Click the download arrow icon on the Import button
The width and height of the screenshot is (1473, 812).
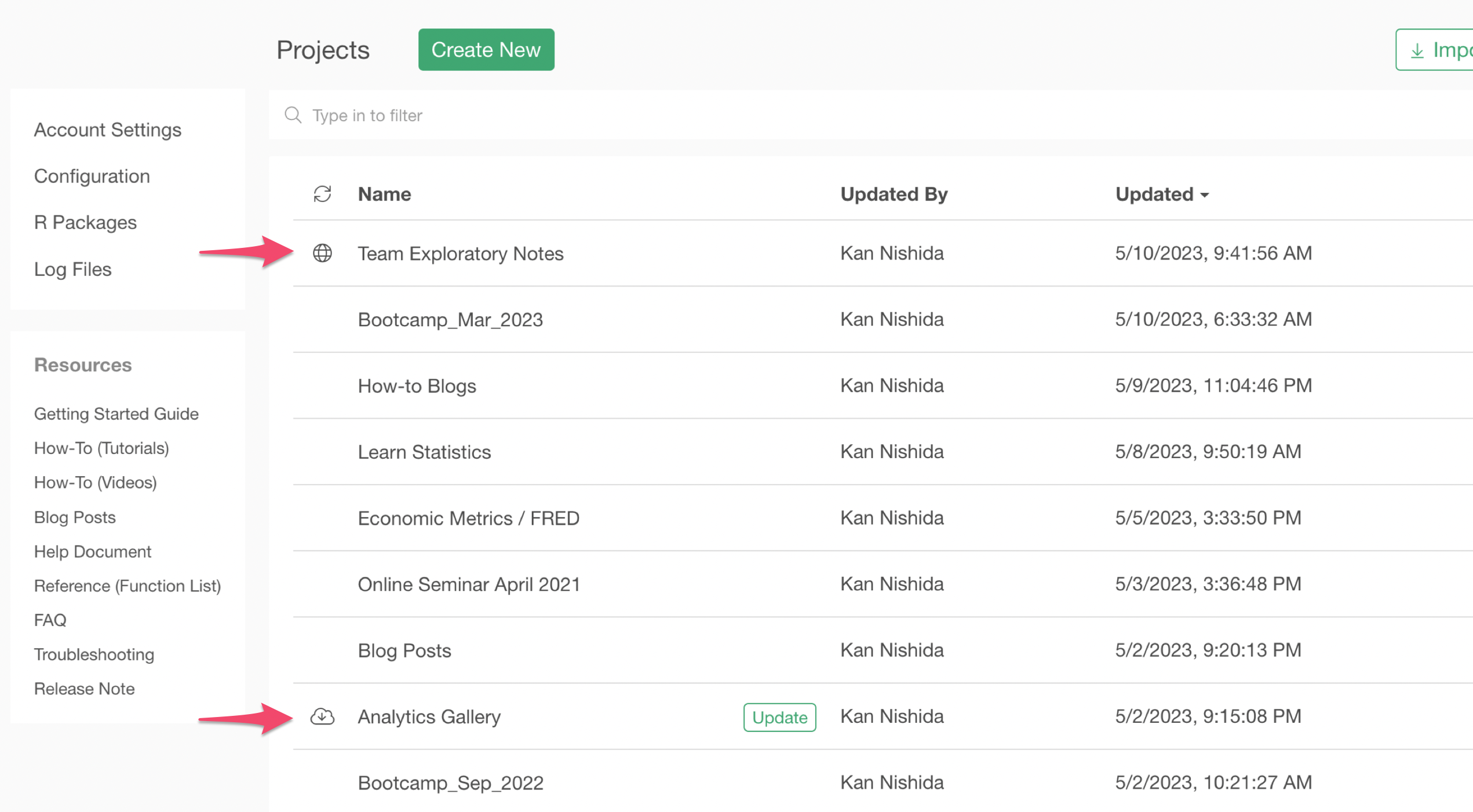click(x=1417, y=50)
